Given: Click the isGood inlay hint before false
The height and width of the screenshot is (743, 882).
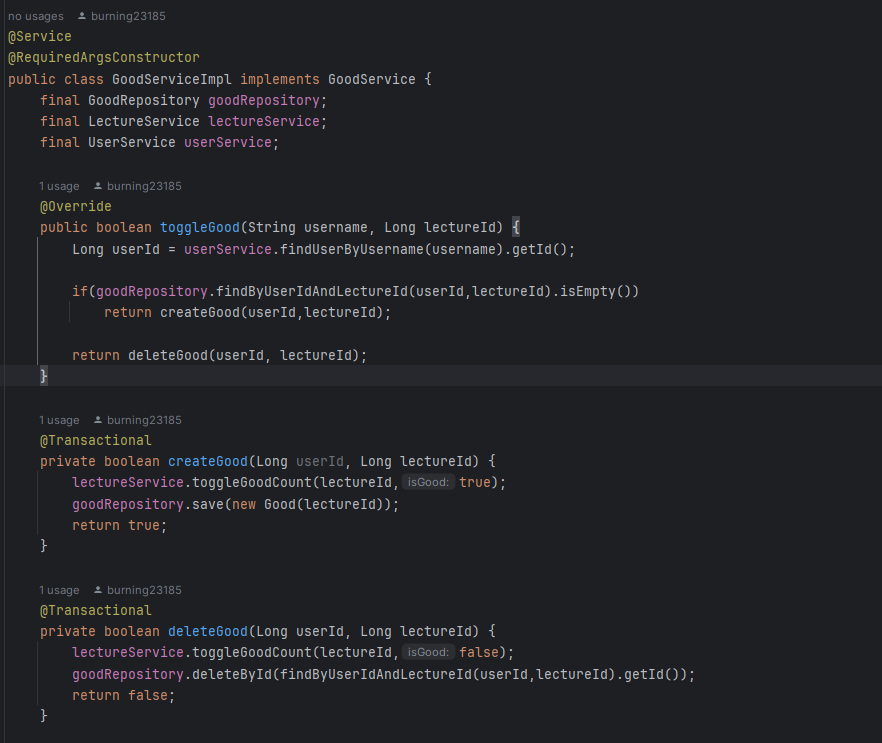Looking at the screenshot, I should click(x=428, y=652).
